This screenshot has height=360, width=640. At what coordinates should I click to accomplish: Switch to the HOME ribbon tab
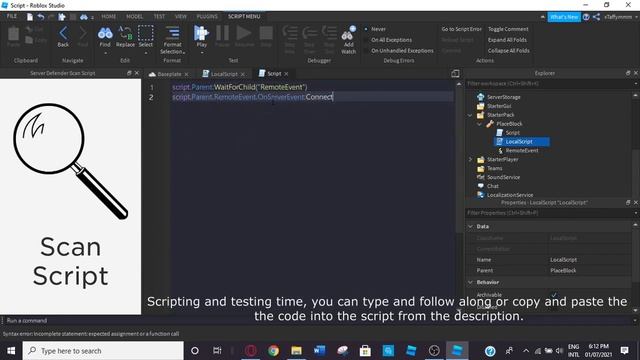[x=109, y=16]
